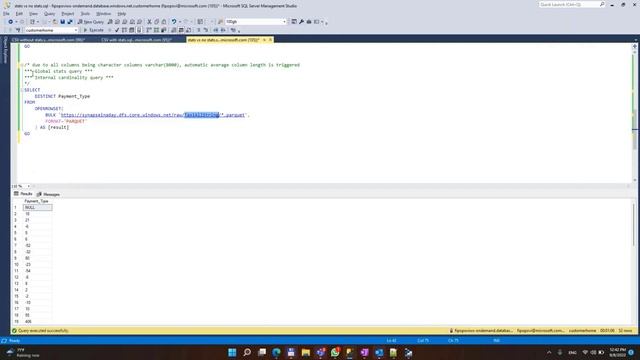Click the navigate Back arrow icon
Image resolution: width=640 pixels, height=360 pixels.
coord(11,22)
